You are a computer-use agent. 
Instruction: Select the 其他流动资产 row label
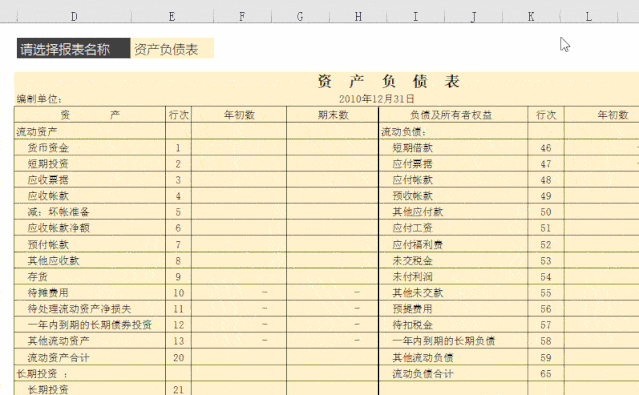click(58, 341)
